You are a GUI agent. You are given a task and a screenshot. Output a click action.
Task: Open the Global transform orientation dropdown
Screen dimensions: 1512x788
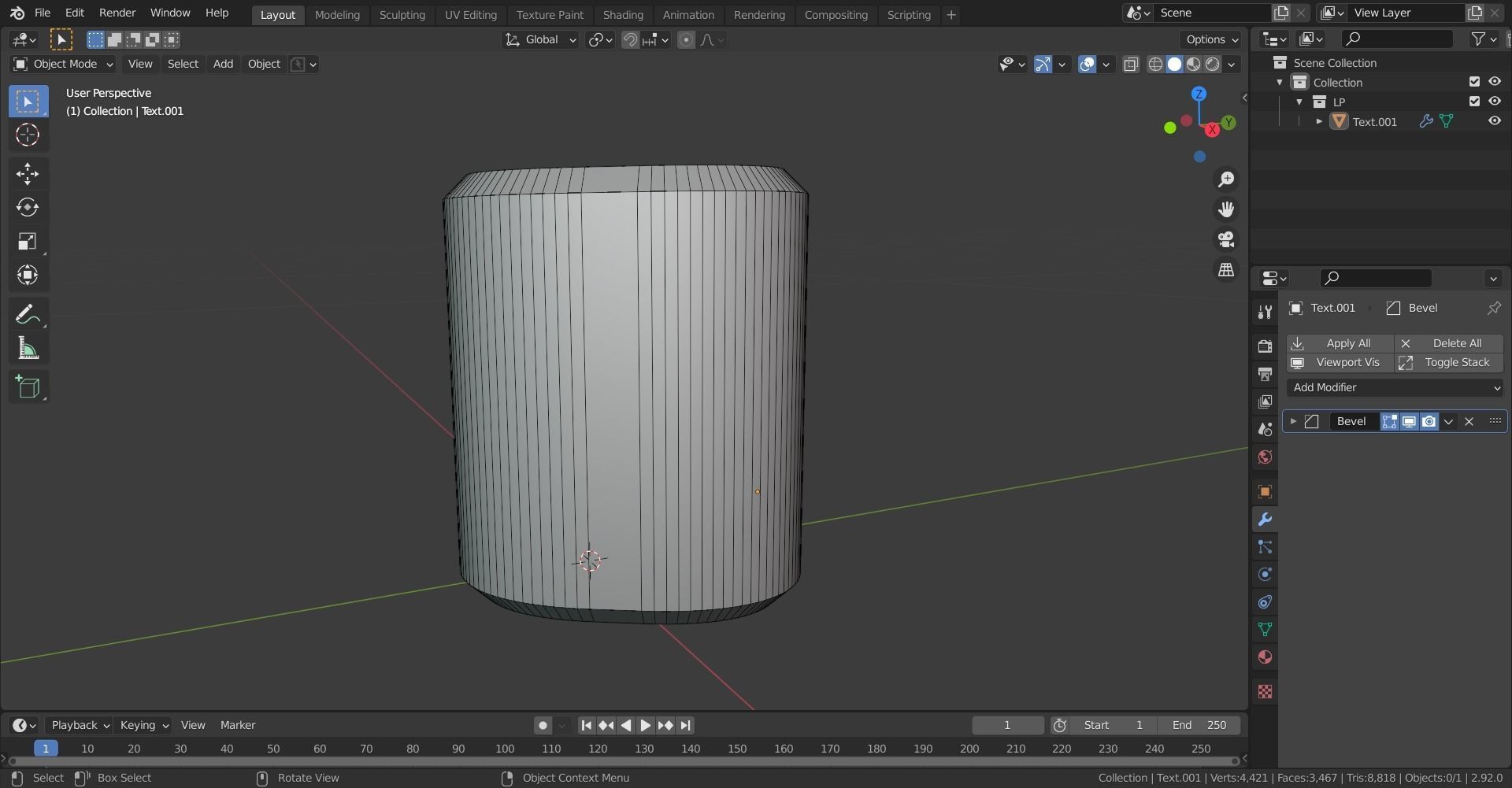click(x=540, y=39)
